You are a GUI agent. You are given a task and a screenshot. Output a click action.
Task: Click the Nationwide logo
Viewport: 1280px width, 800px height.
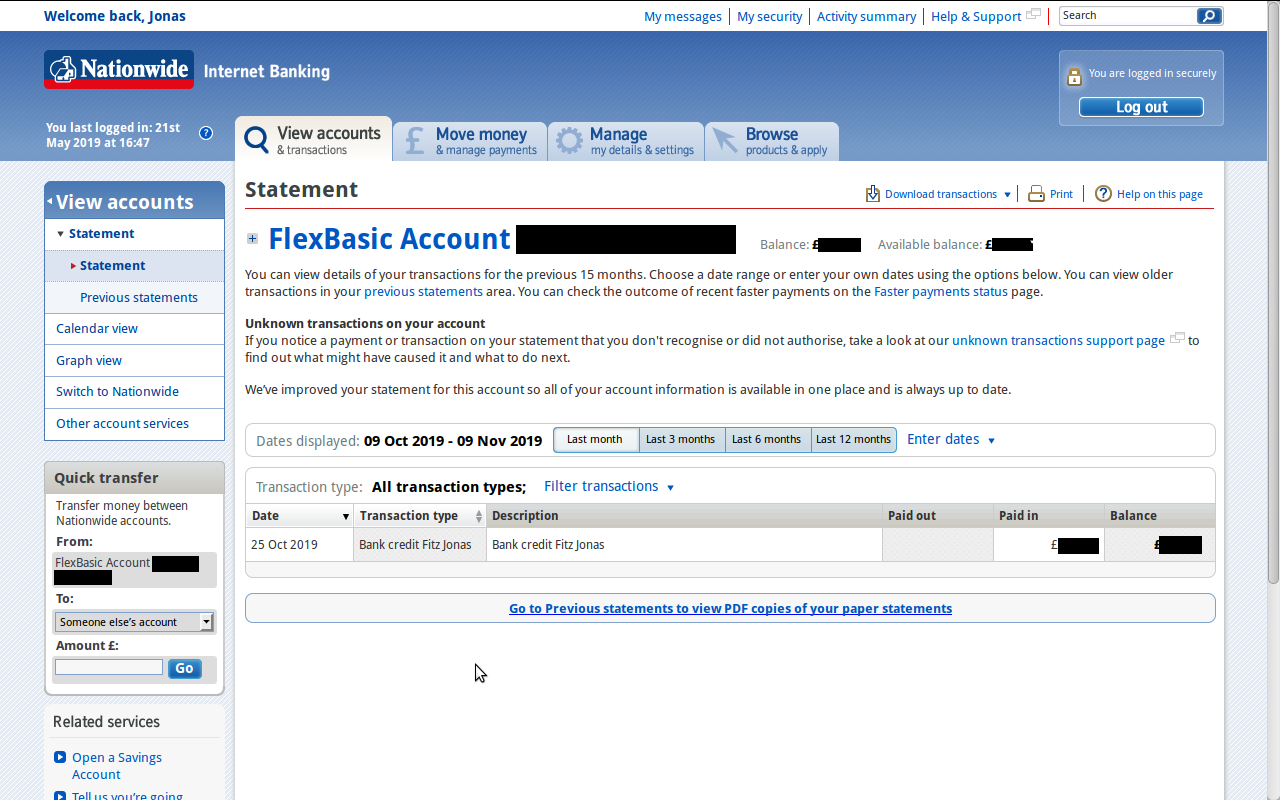(119, 70)
